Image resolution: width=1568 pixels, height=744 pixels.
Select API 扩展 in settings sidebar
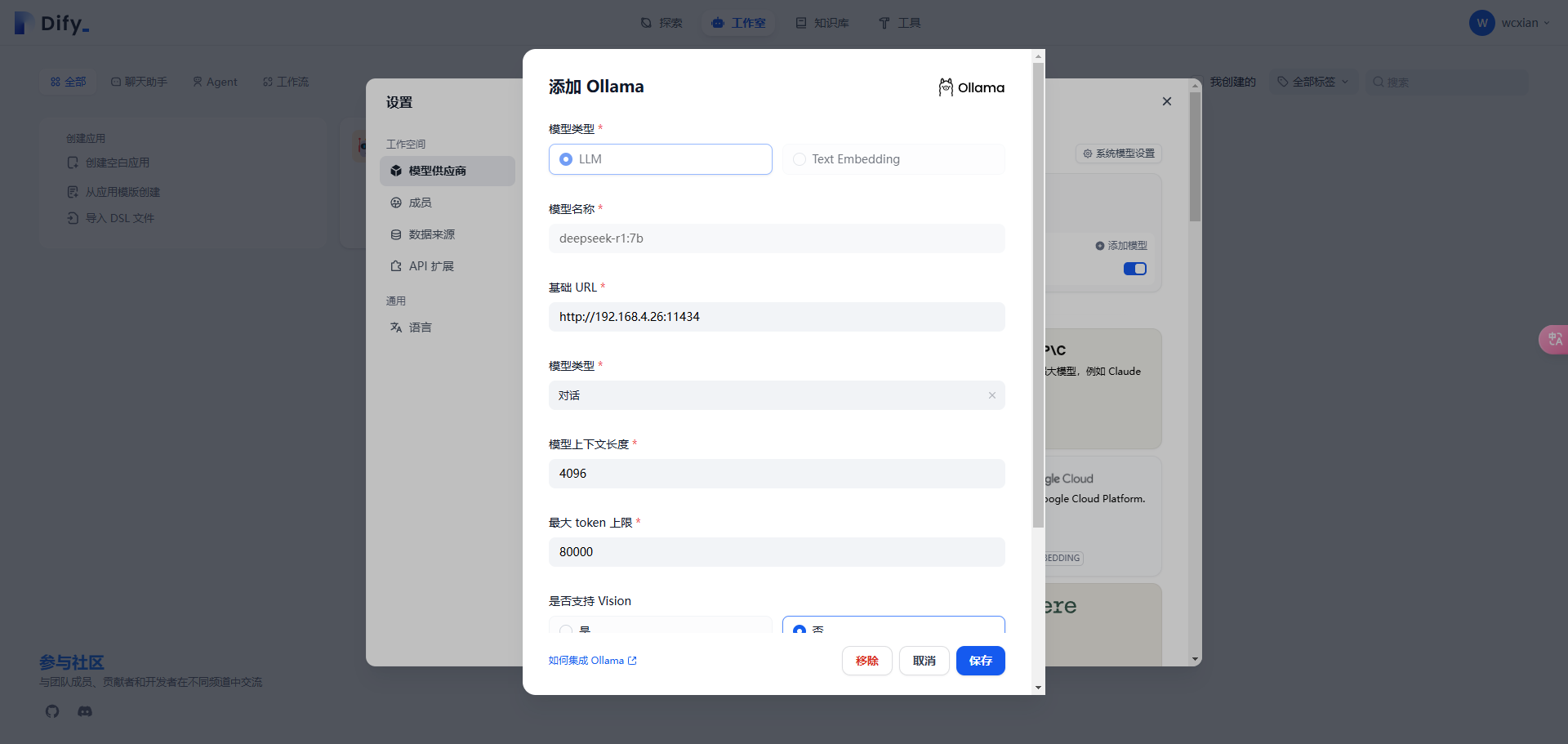coord(448,266)
